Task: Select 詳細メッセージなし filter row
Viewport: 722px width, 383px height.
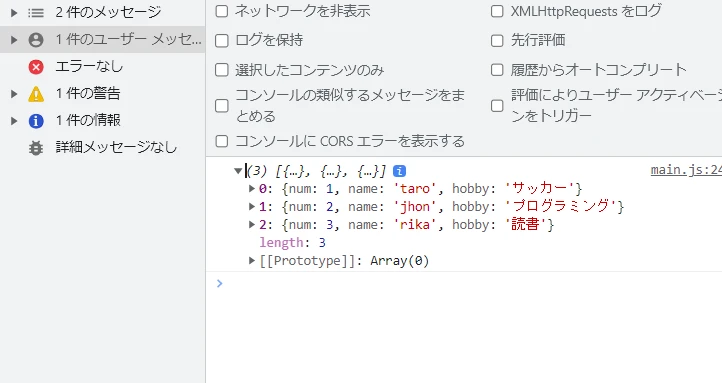Action: coord(102,148)
